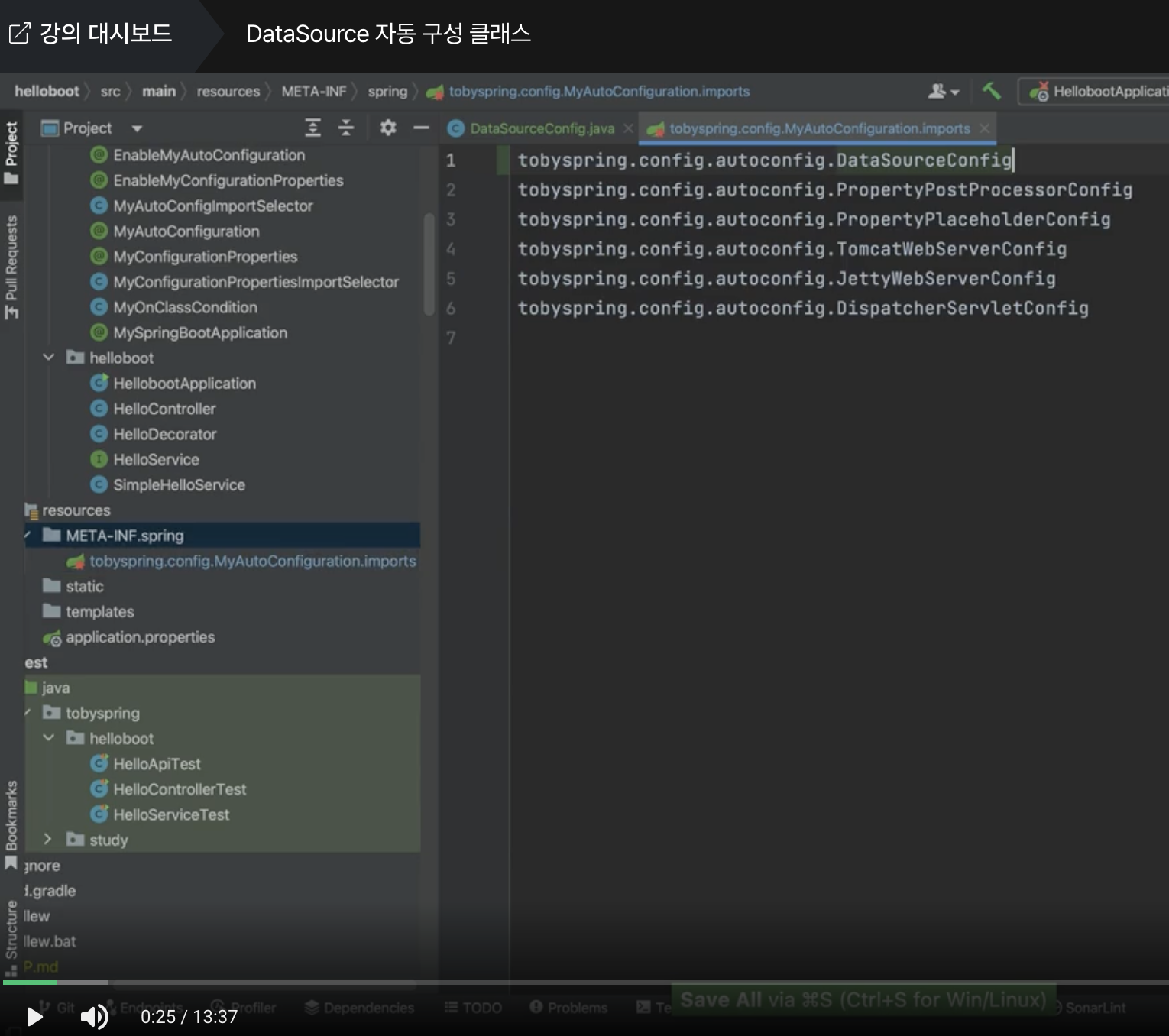Click the static folder icon

[52, 585]
